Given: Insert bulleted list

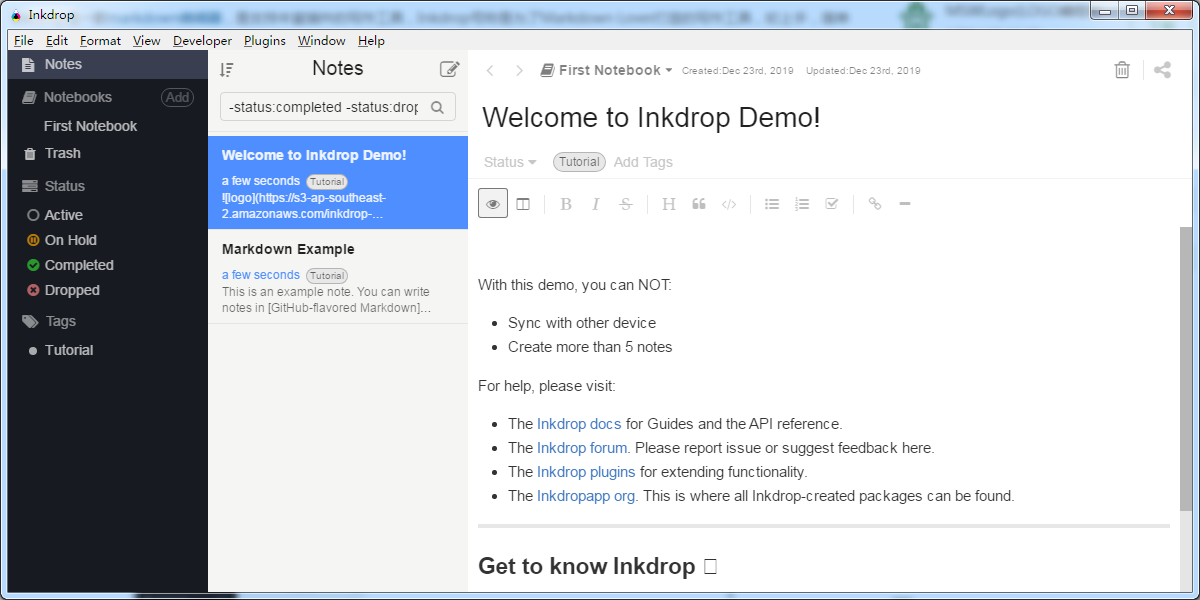Looking at the screenshot, I should coord(772,204).
